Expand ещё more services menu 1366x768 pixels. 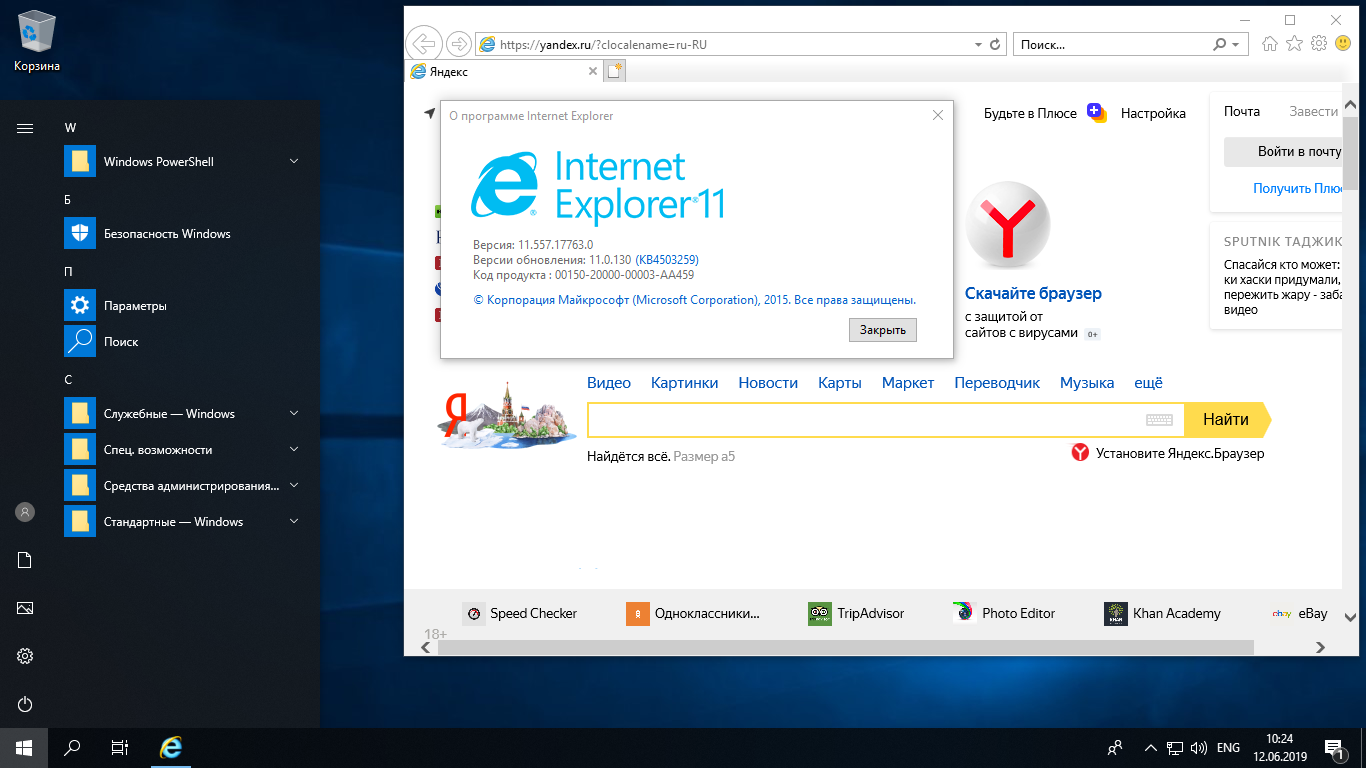1148,383
